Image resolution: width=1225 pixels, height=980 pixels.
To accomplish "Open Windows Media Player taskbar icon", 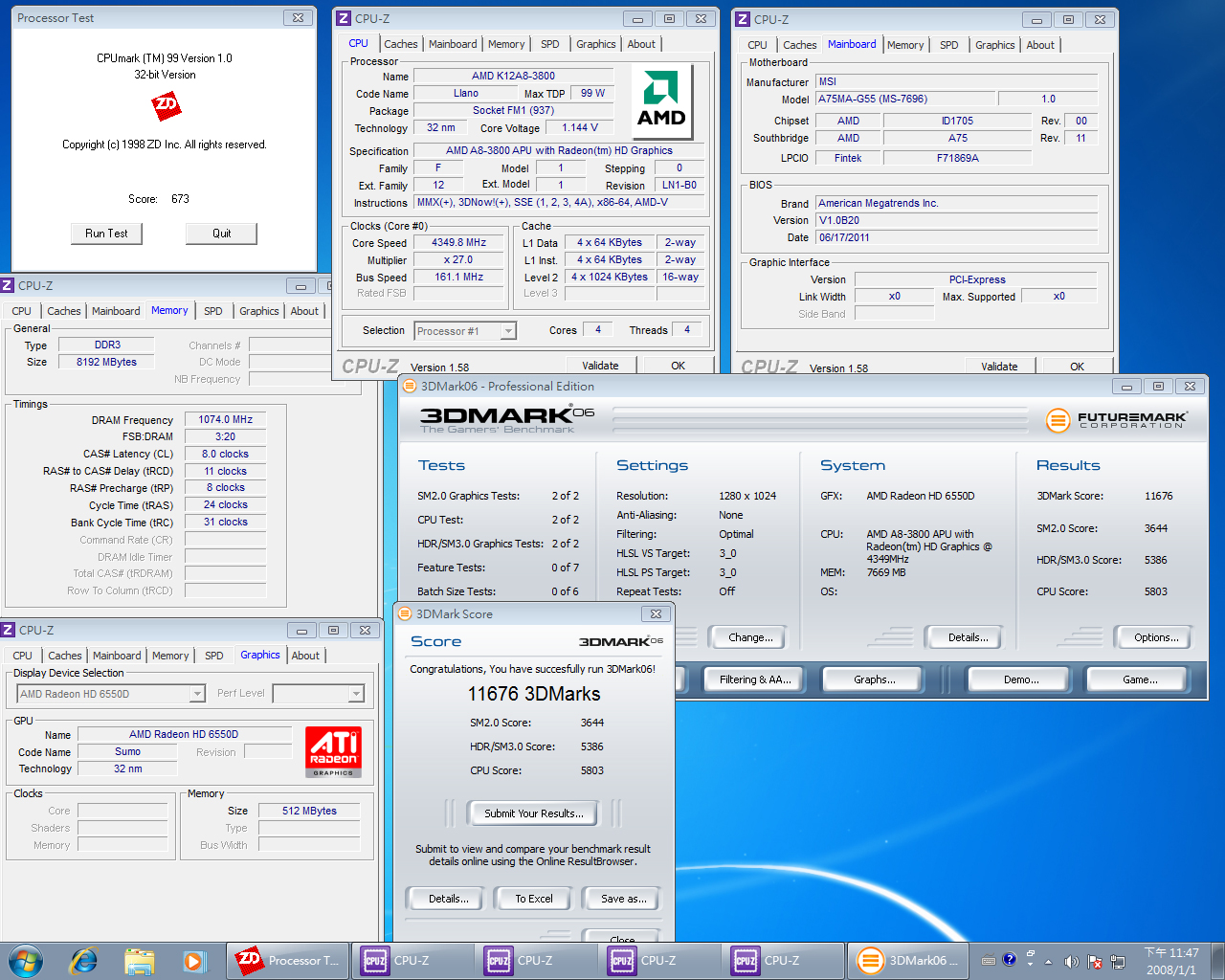I will click(x=194, y=960).
